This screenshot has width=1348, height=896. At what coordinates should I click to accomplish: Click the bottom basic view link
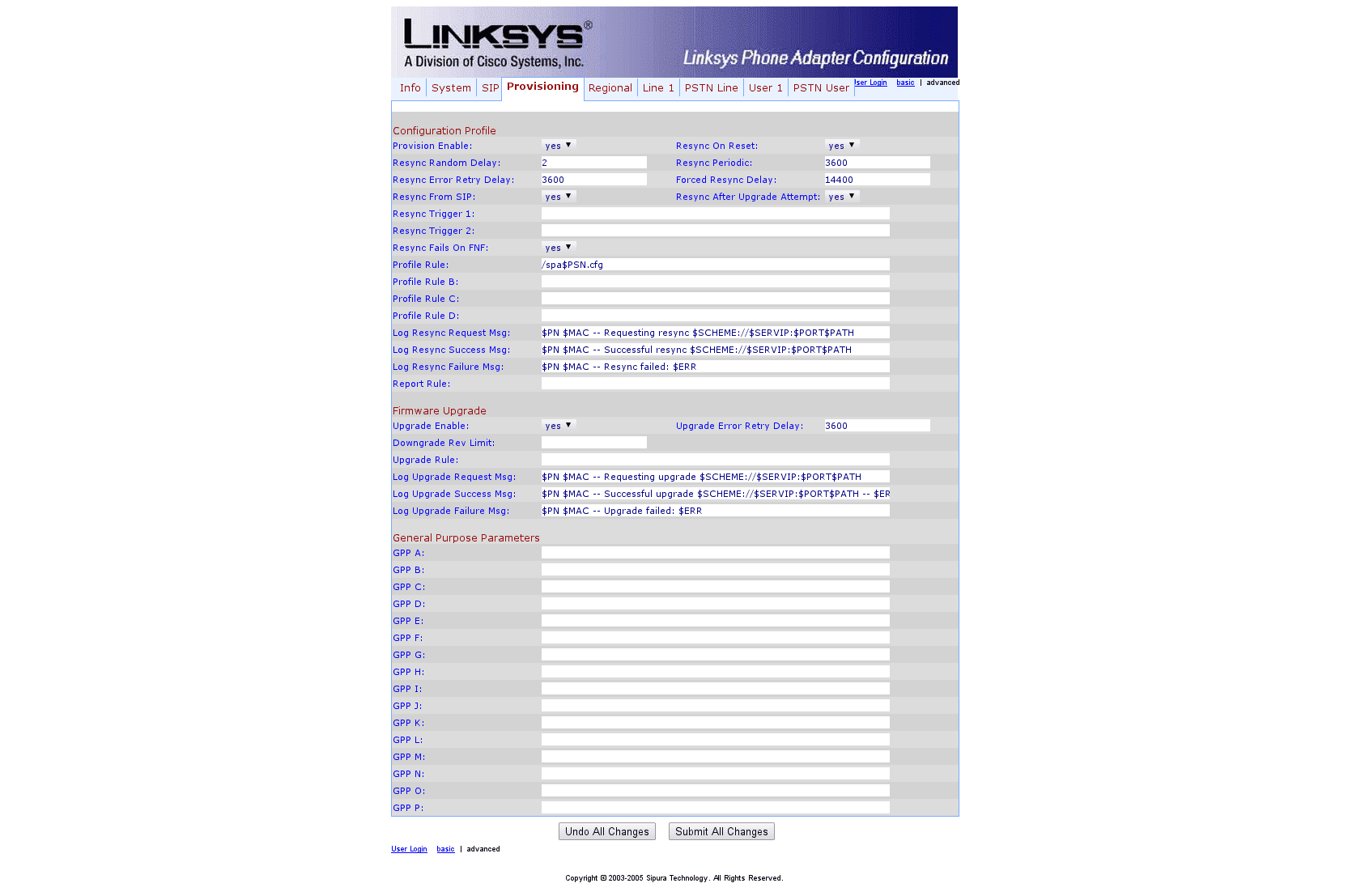pyautogui.click(x=445, y=849)
